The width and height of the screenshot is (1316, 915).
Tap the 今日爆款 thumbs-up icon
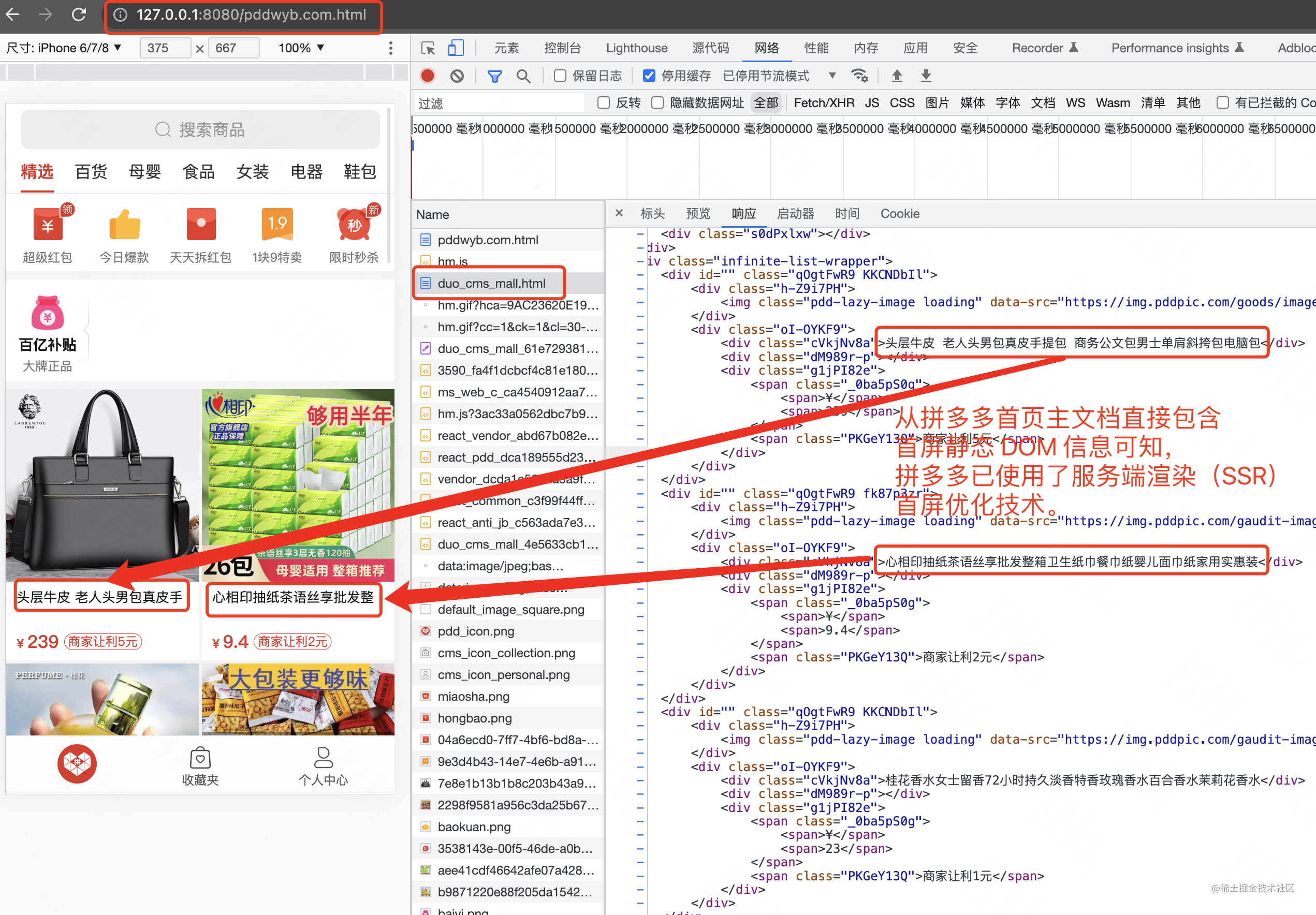click(x=124, y=225)
